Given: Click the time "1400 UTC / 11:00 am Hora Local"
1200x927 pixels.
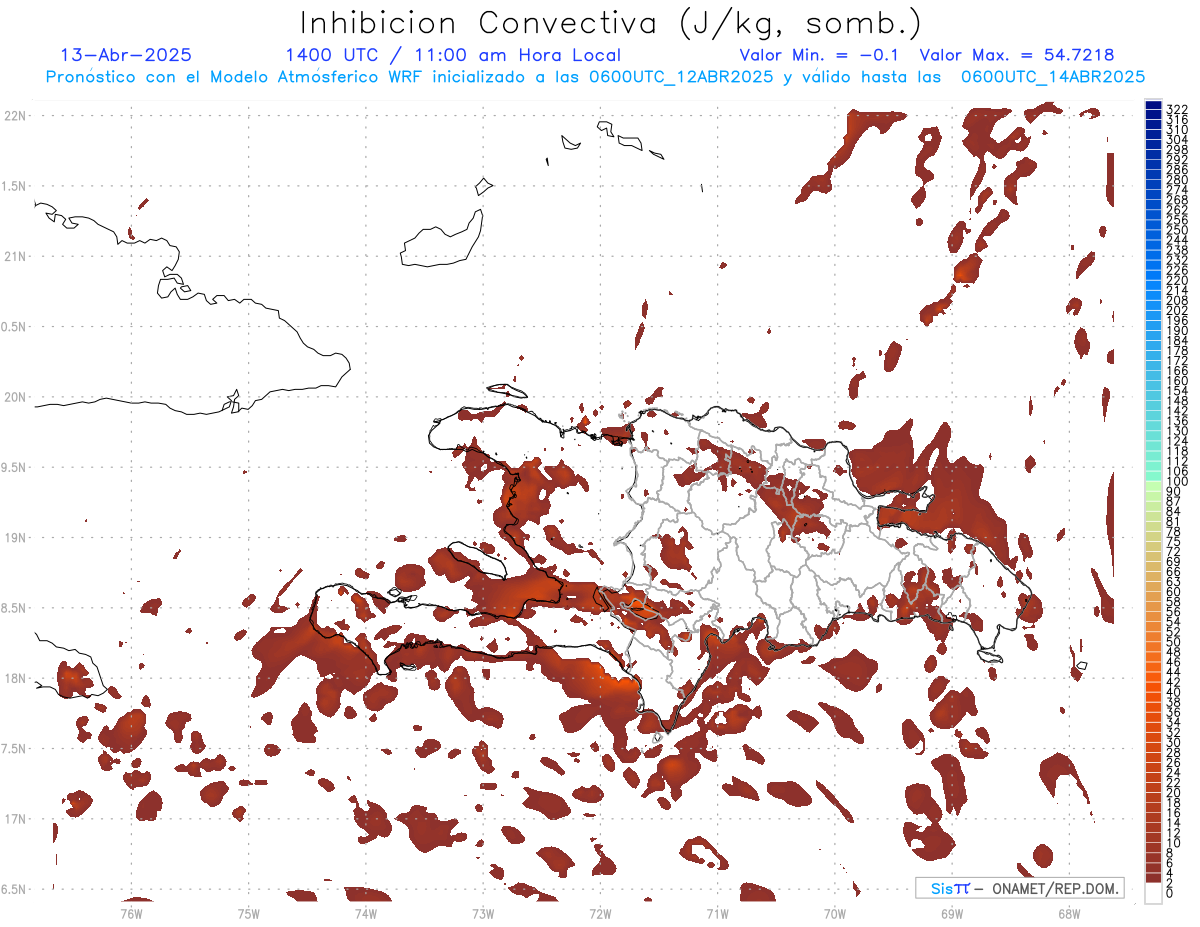Looking at the screenshot, I should point(453,55).
